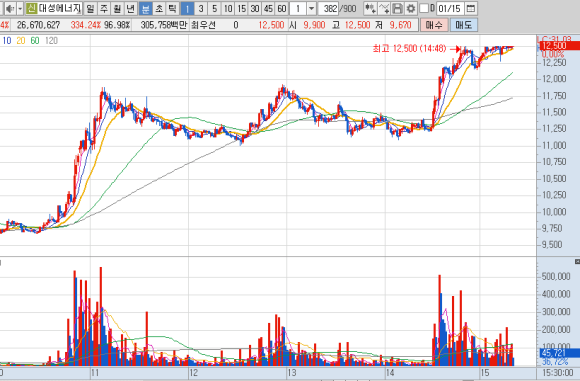The width and height of the screenshot is (580, 381).
Task: Click the 60 moving average legend label
Action: 35,41
